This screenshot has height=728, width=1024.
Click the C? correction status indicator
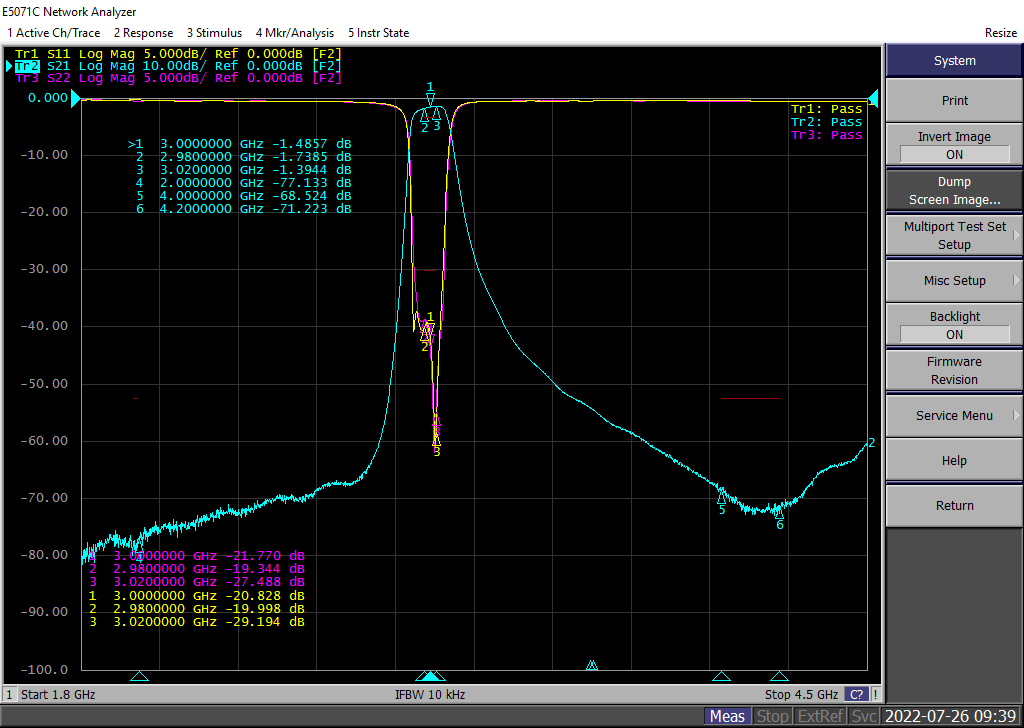[856, 694]
